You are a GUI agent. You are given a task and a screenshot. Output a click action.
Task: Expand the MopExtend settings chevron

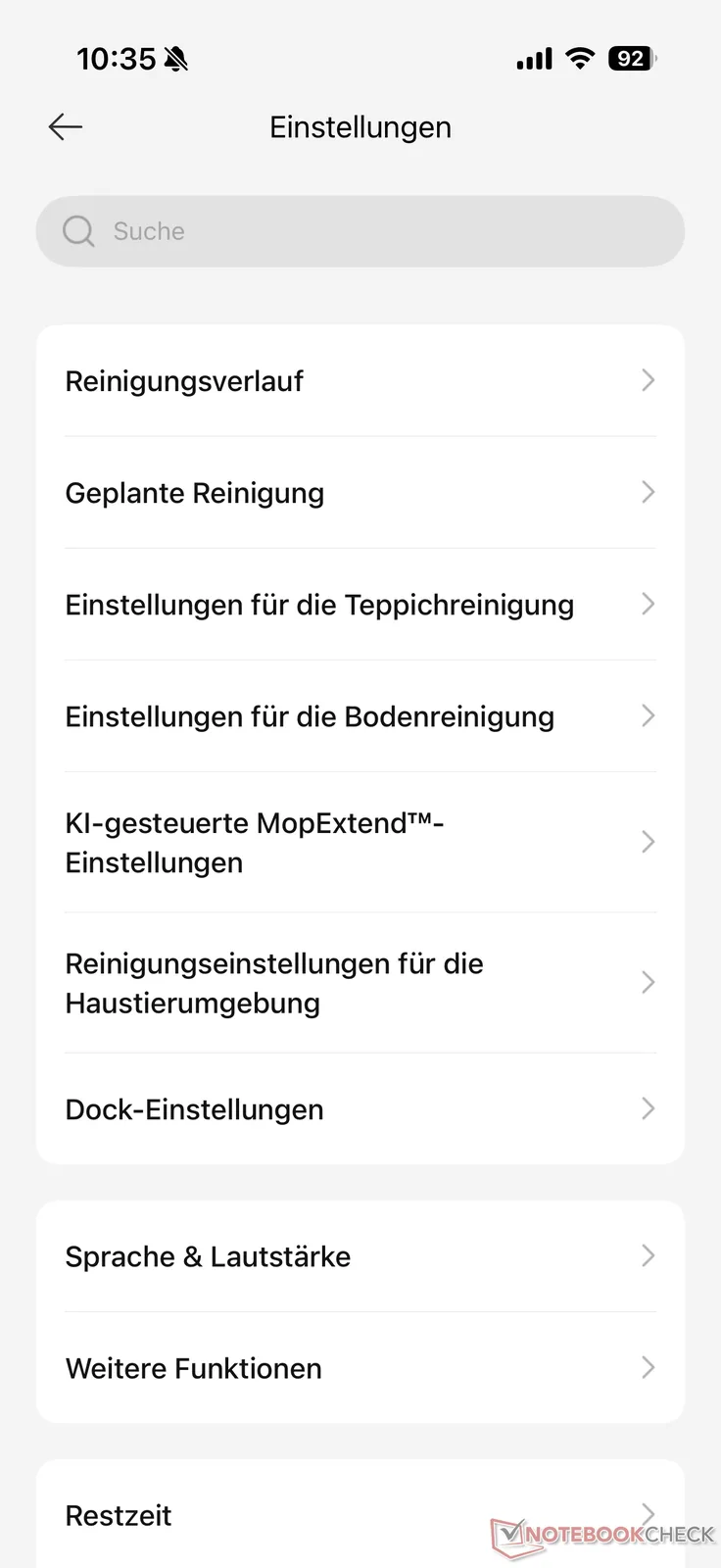click(x=648, y=842)
